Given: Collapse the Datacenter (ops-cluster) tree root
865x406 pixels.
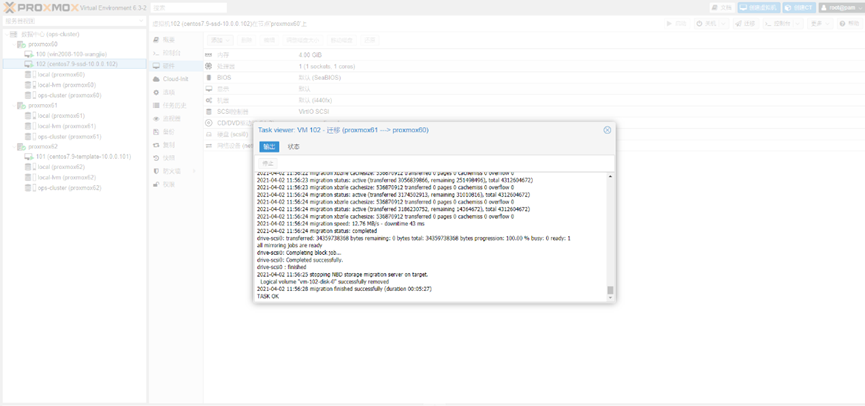Looking at the screenshot, I should [7, 34].
